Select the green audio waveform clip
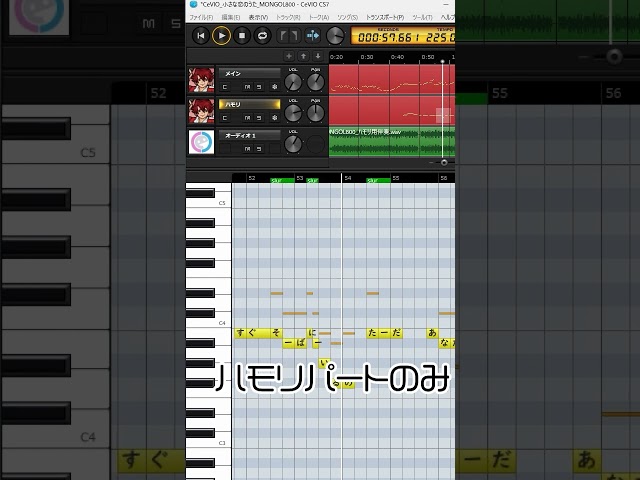Viewport: 640px width, 480px height. click(x=392, y=142)
